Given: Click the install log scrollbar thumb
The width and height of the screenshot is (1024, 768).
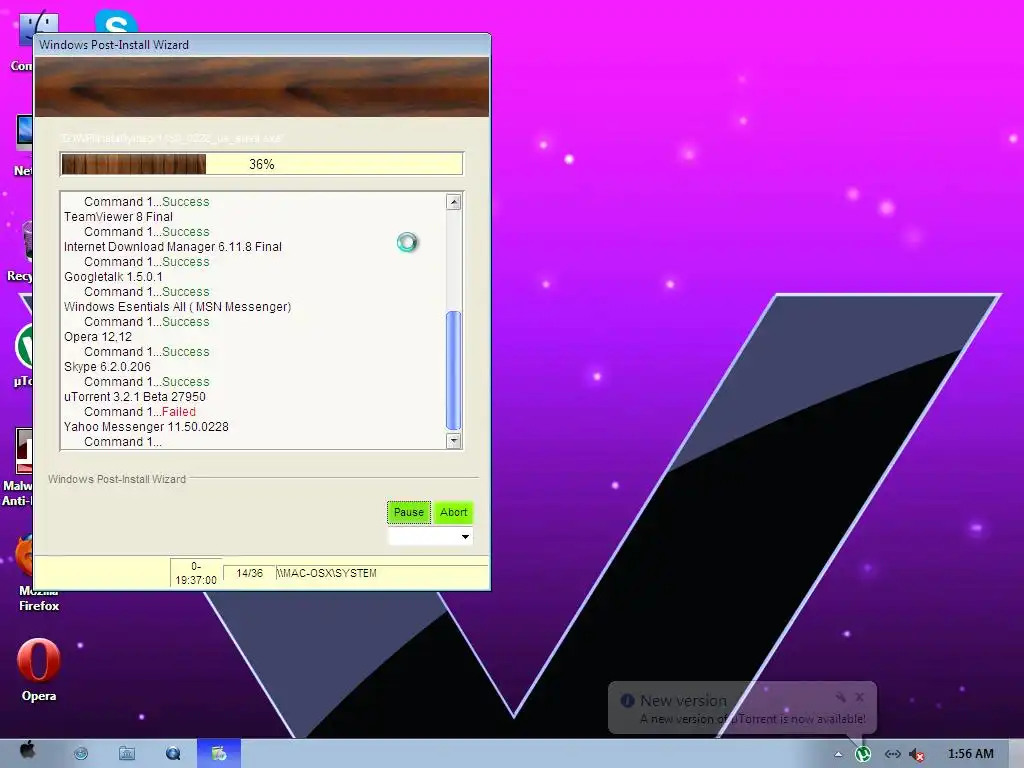Looking at the screenshot, I should [453, 370].
